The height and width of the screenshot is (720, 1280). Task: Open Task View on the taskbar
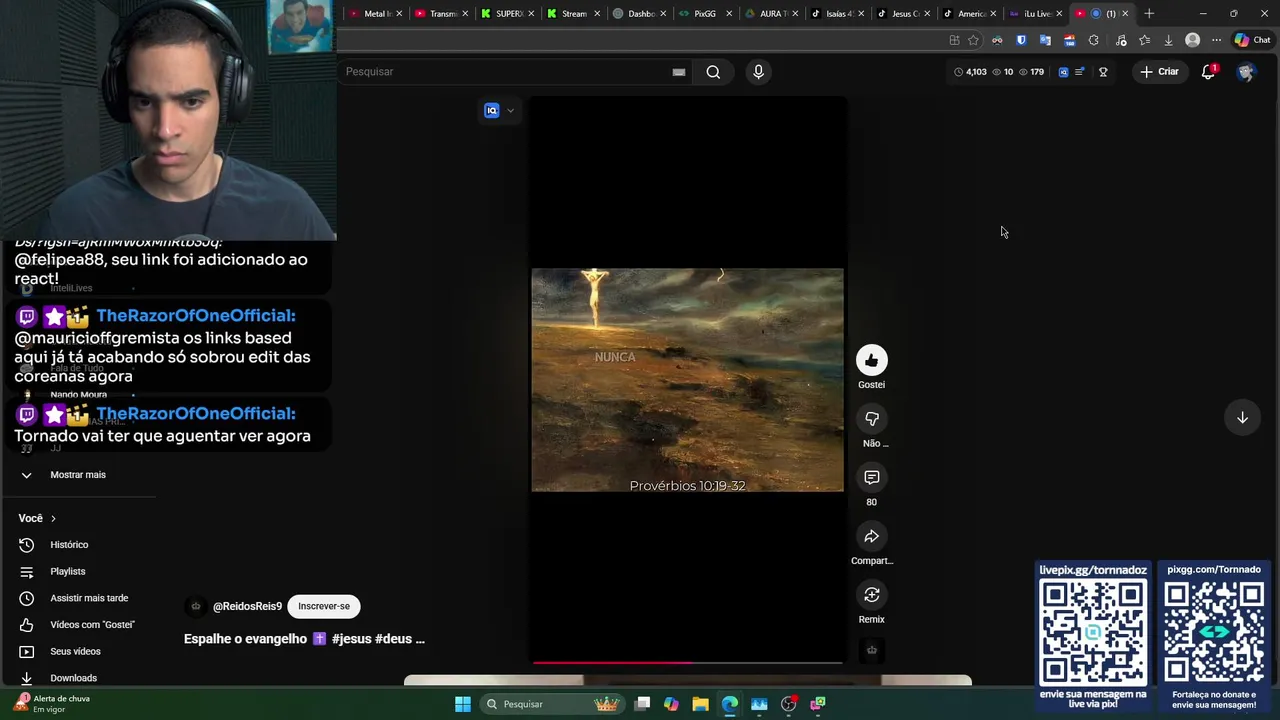642,704
